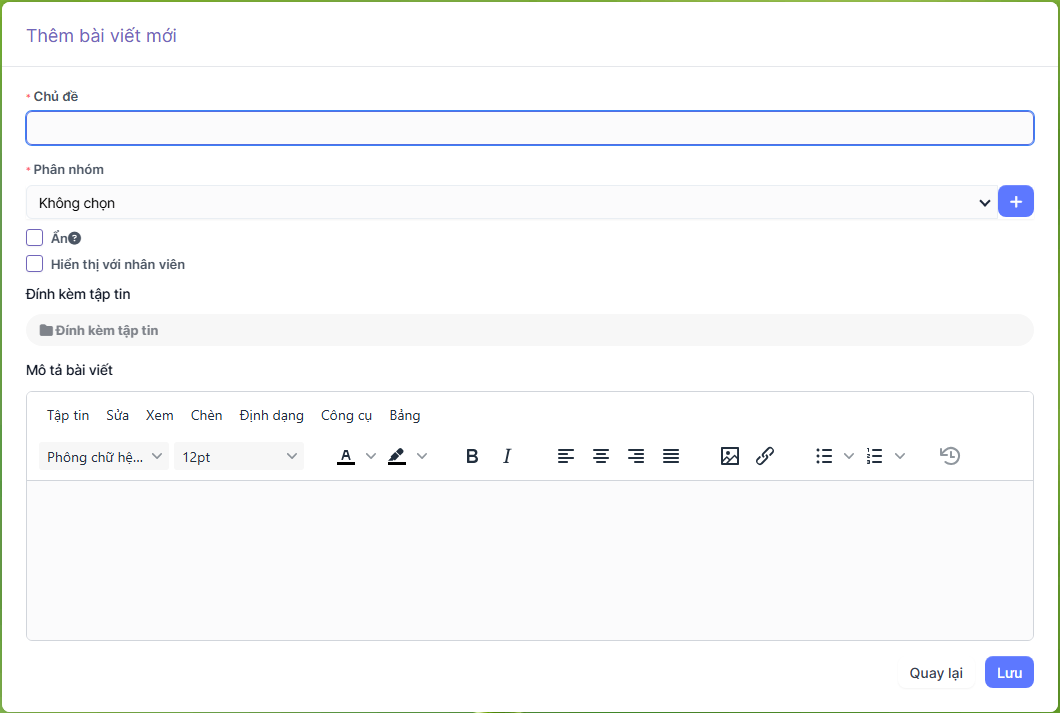Screen dimensions: 1060x713
Task: Enable the Ẩn checkbox
Action: pos(35,238)
